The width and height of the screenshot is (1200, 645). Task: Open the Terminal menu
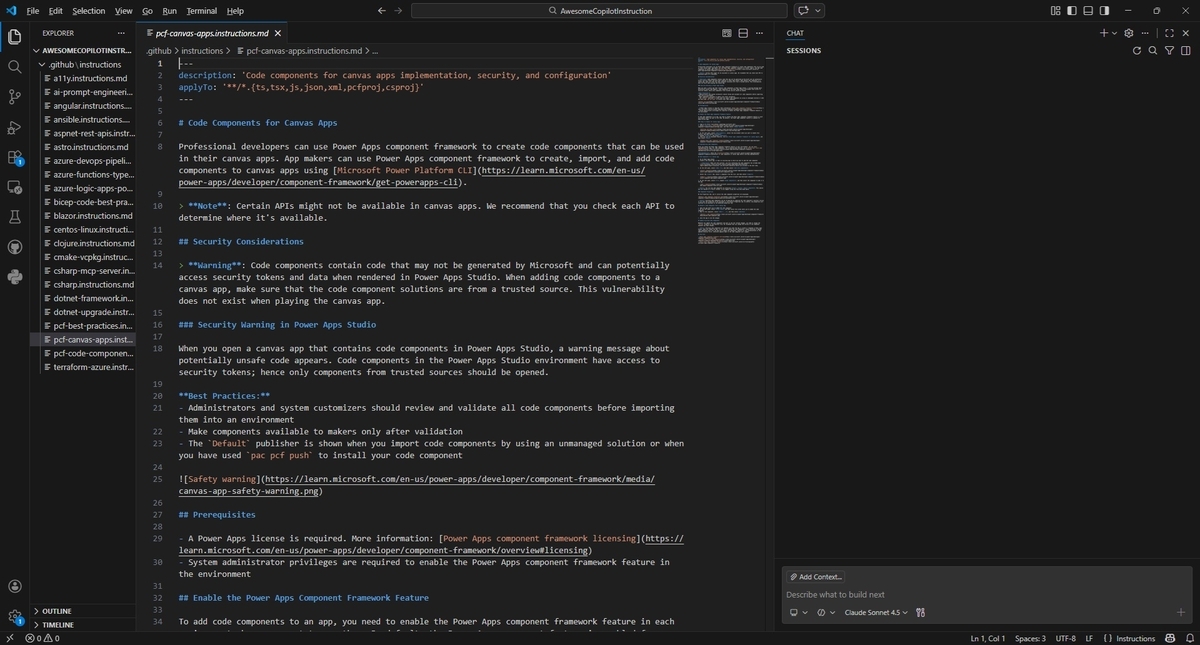[x=201, y=11]
